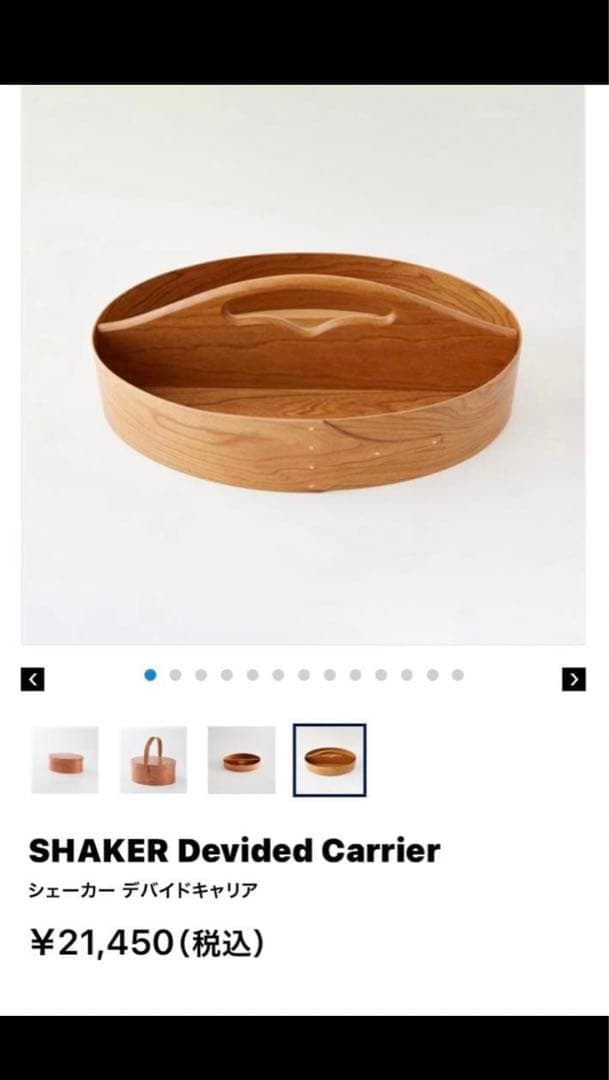The height and width of the screenshot is (1080, 609).
Task: Select the first carousel dot
Action: coord(150,675)
